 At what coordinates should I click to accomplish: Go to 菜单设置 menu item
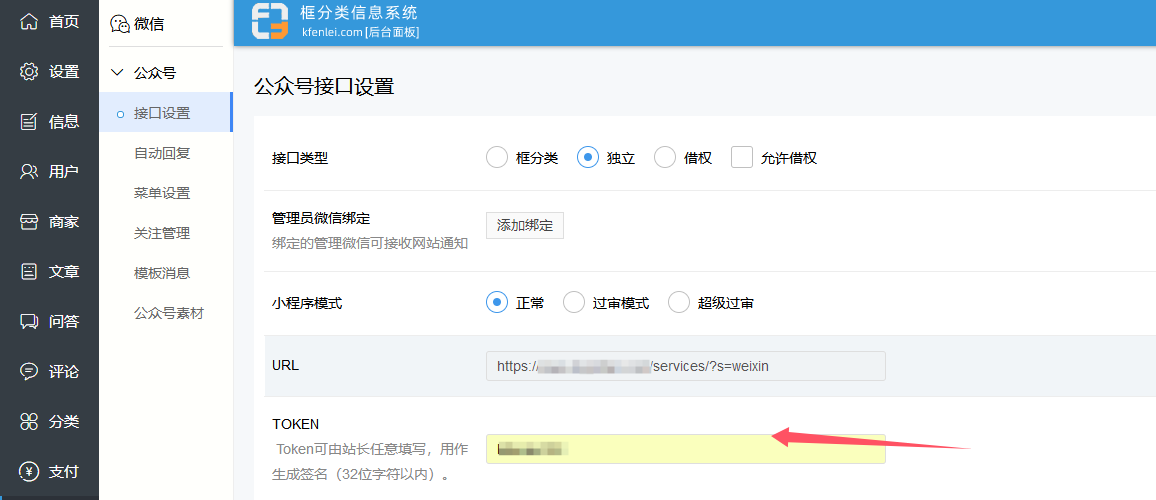162,193
